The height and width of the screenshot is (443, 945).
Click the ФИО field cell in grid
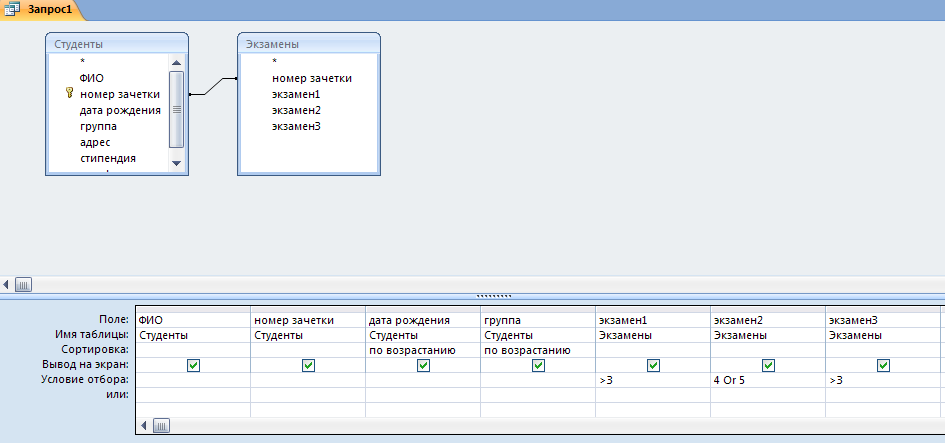pyautogui.click(x=193, y=320)
